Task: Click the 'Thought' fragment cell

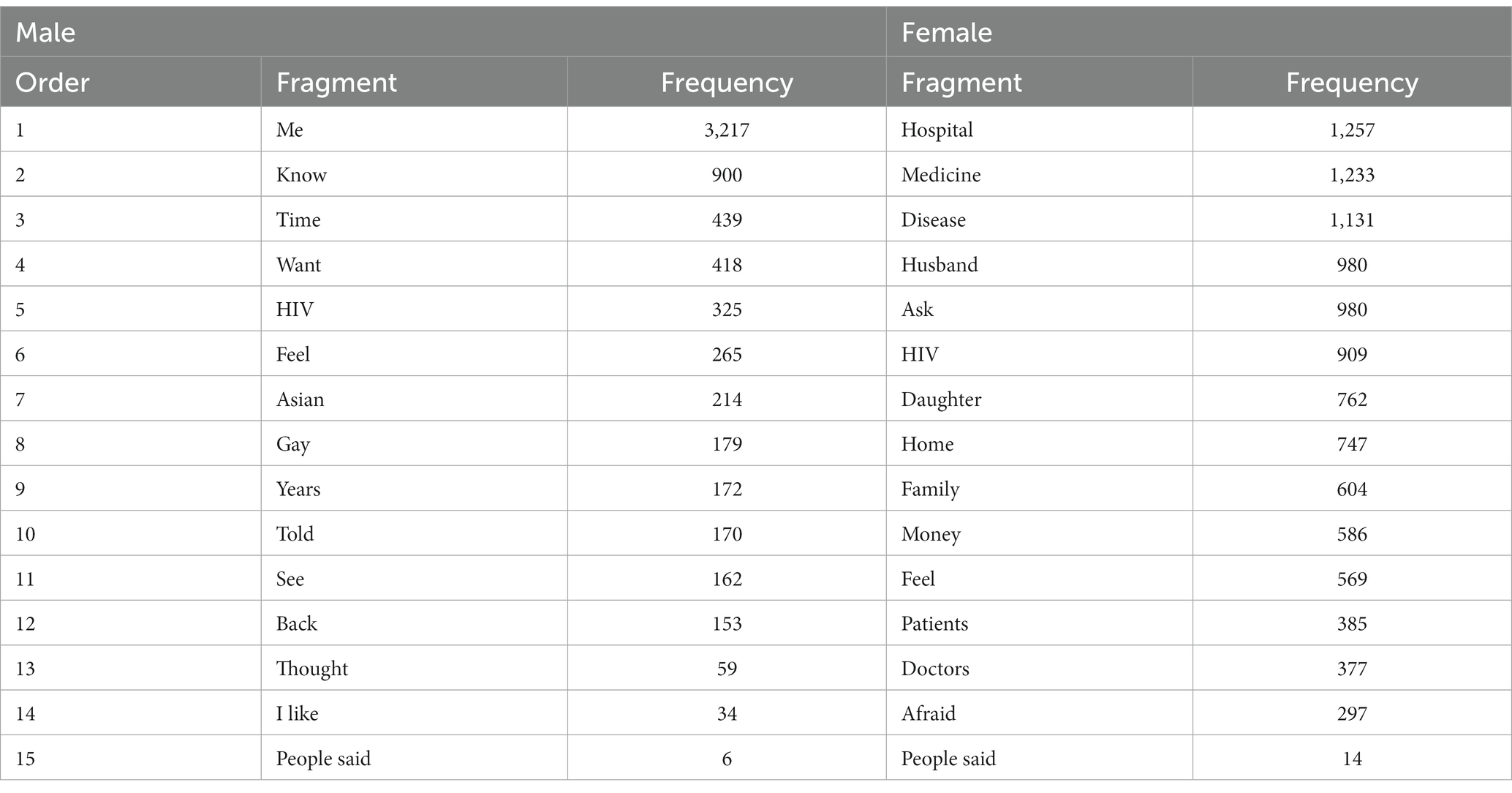Action: 414,668
